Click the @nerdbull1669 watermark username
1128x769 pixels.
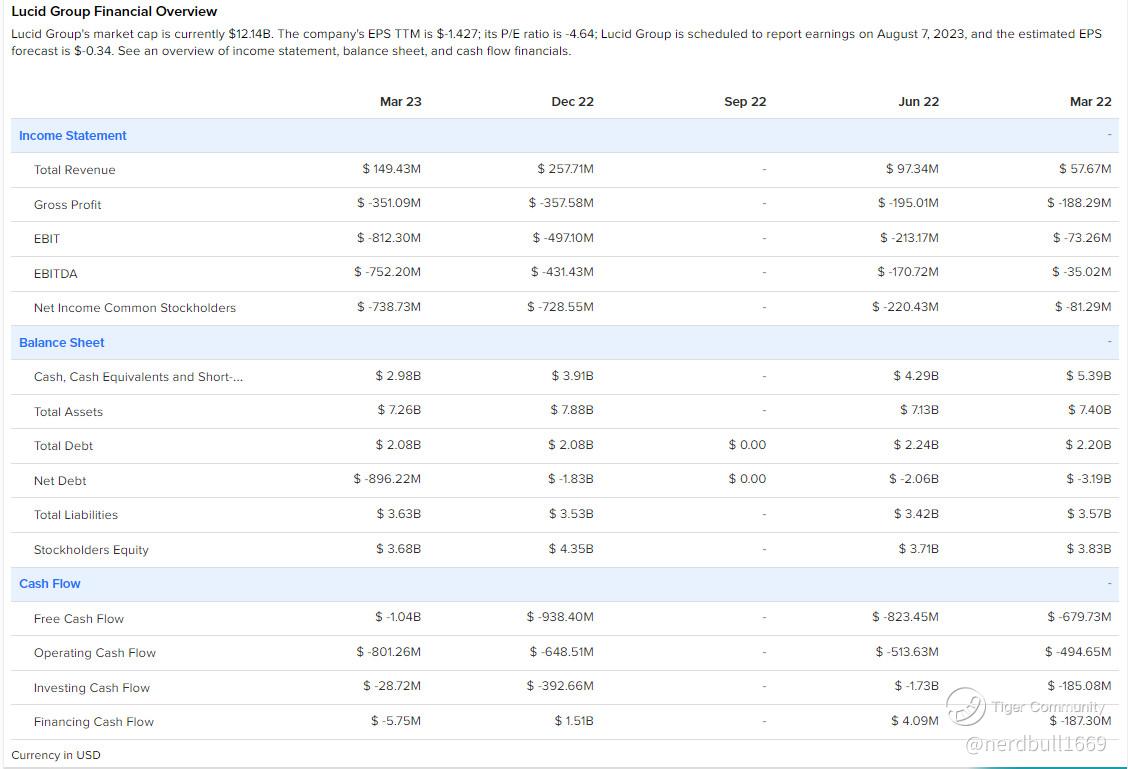pos(1036,743)
